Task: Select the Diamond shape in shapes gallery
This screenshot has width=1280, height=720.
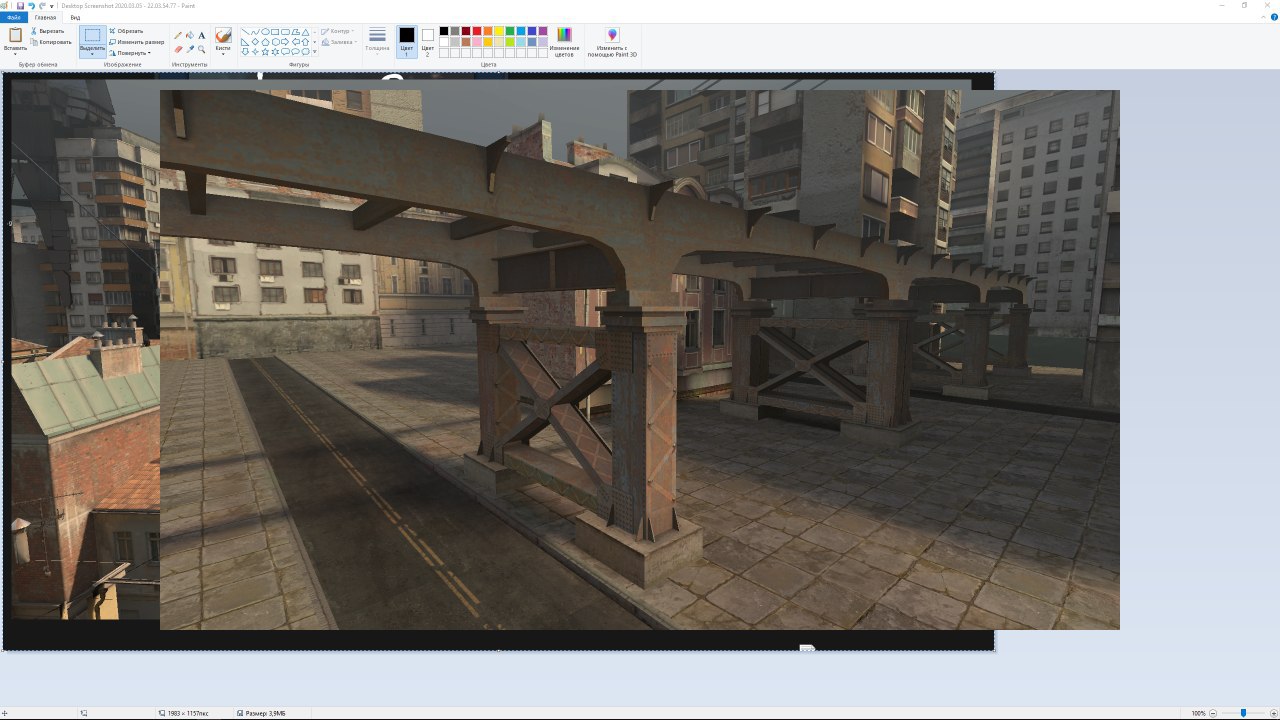Action: 255,42
